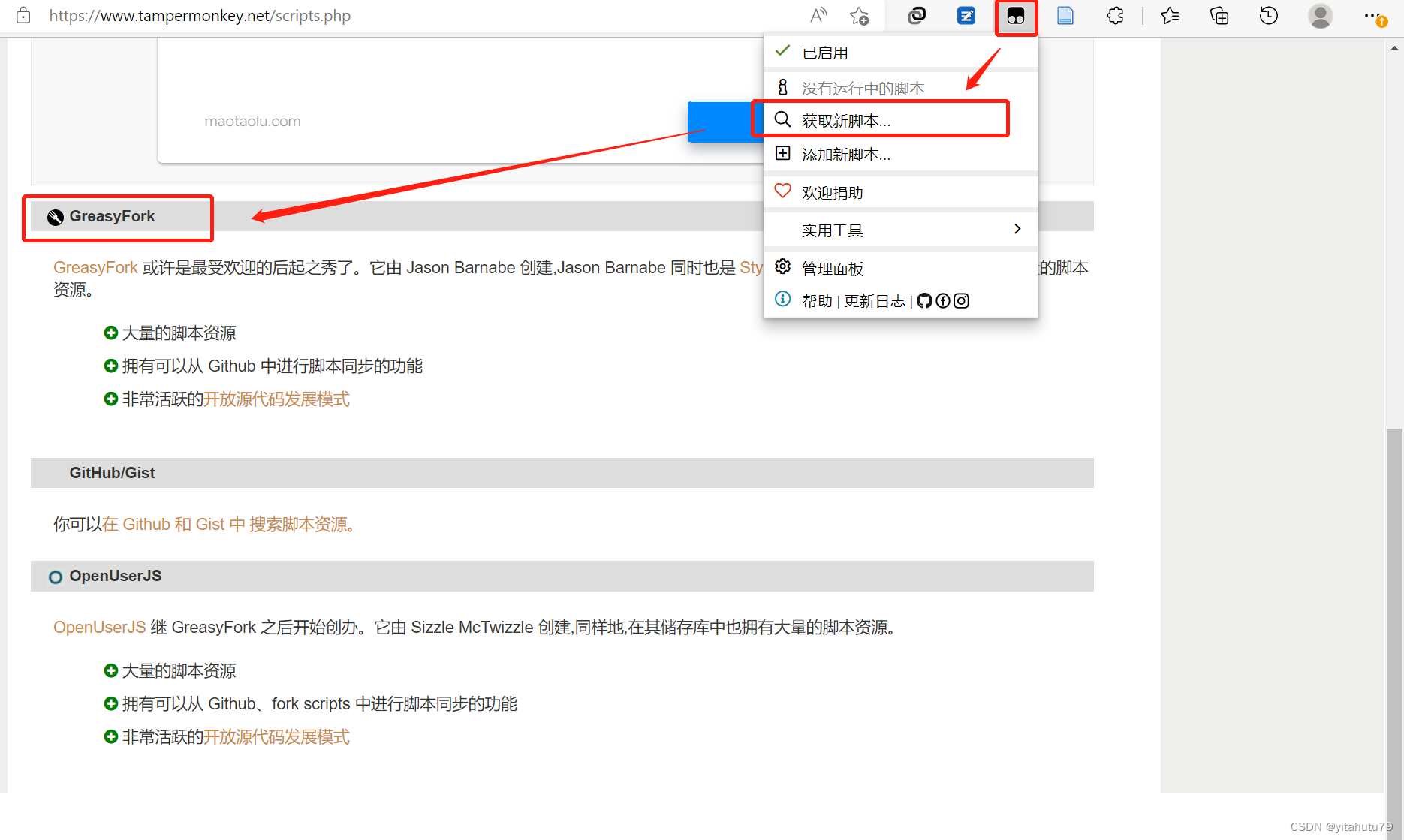Click the info icon beside 帮助
The height and width of the screenshot is (840, 1404).
782,299
